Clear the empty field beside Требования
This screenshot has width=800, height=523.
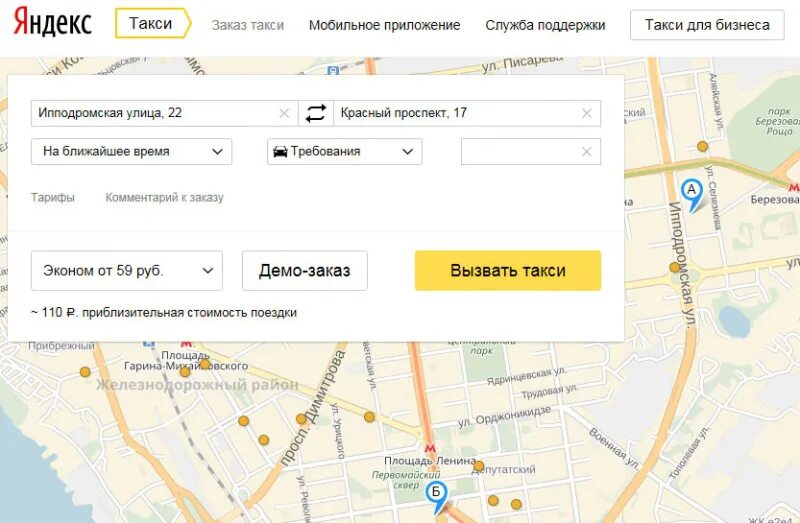(587, 152)
